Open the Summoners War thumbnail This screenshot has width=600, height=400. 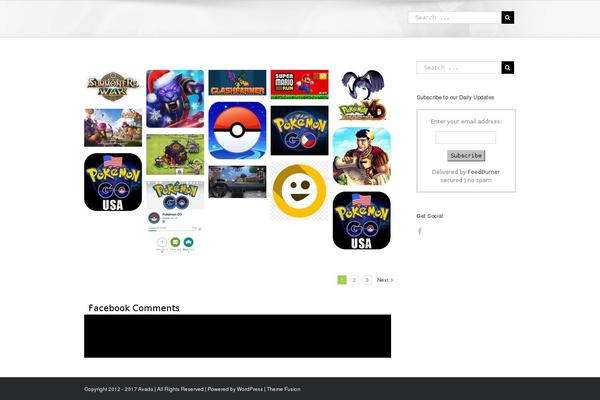[x=113, y=87]
